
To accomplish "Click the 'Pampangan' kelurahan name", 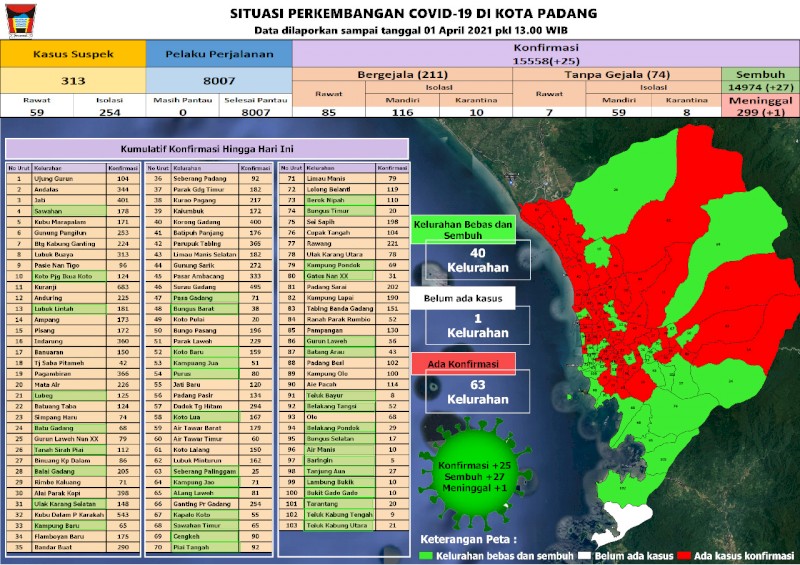I will [324, 330].
